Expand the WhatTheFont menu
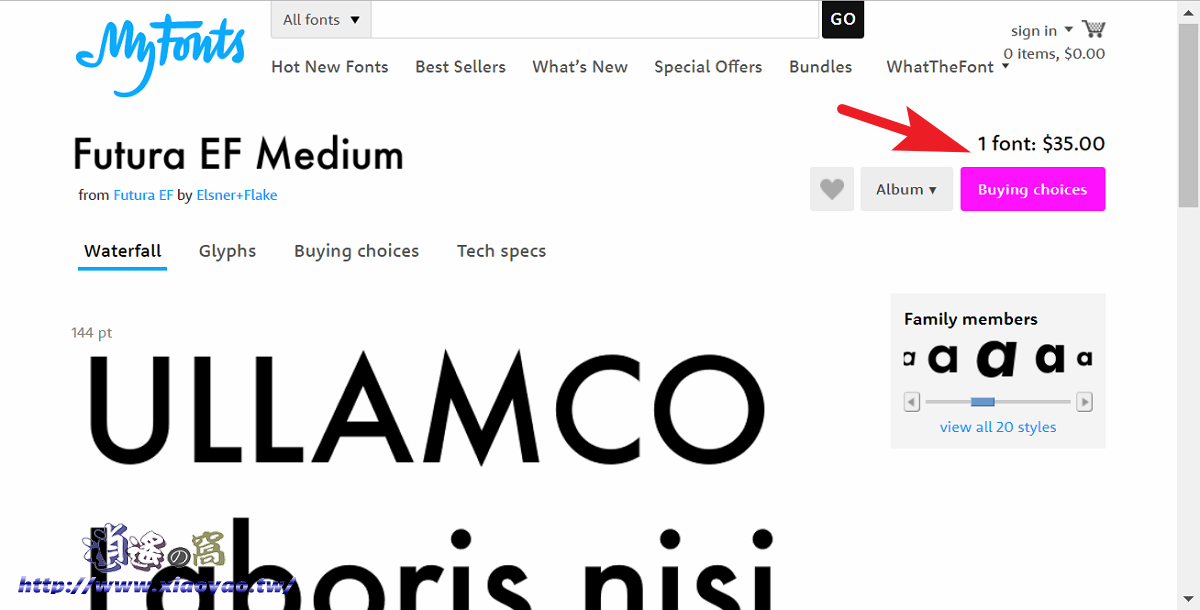 coord(947,67)
